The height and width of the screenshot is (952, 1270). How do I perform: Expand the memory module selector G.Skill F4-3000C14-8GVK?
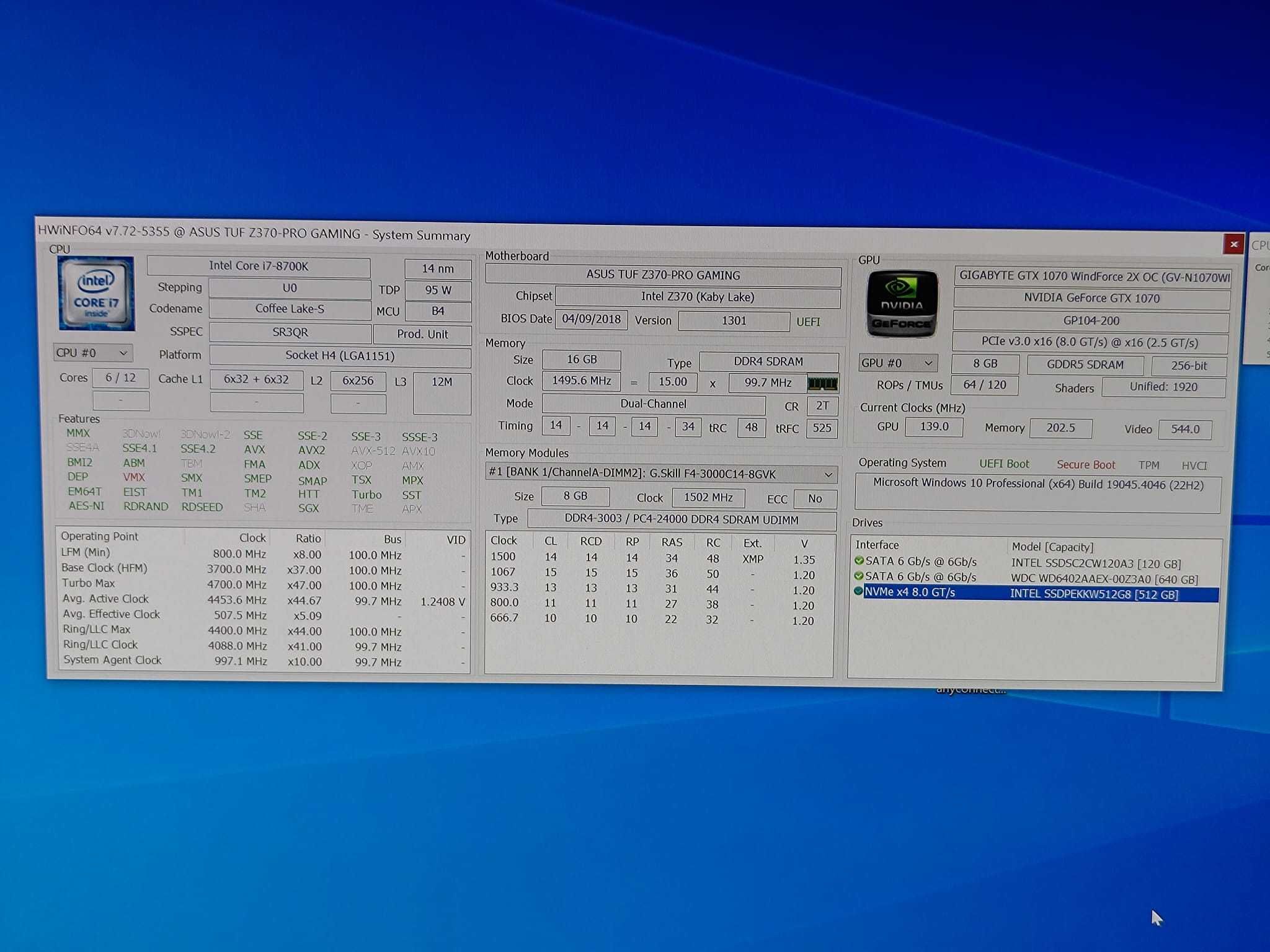pyautogui.click(x=662, y=474)
